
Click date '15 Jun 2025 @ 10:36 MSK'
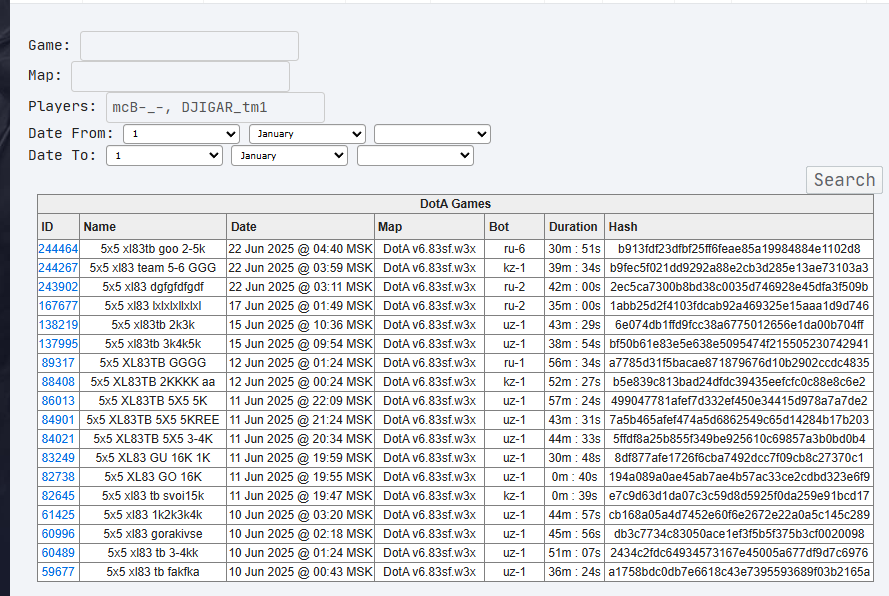pos(300,325)
